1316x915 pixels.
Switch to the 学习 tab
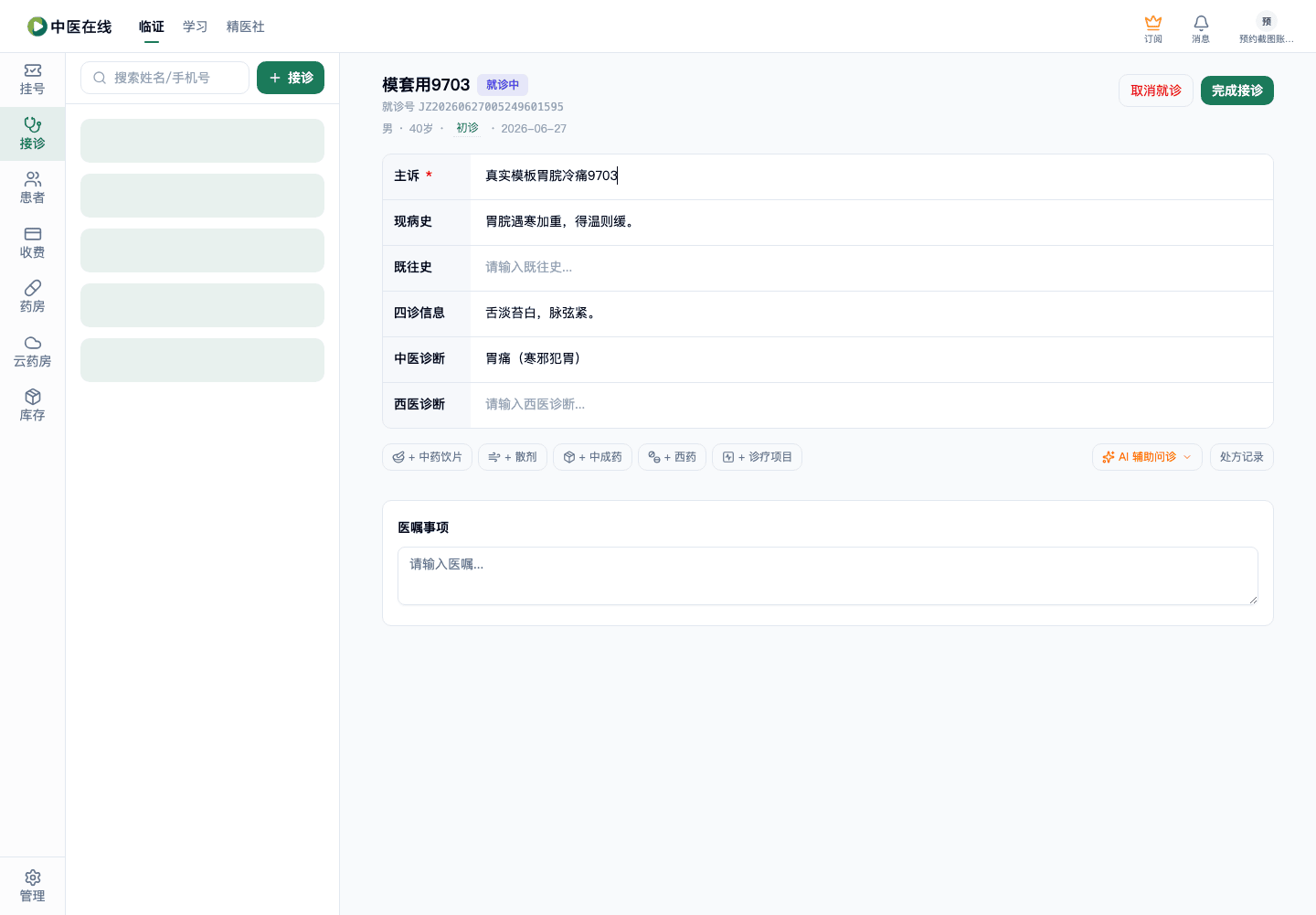(196, 27)
